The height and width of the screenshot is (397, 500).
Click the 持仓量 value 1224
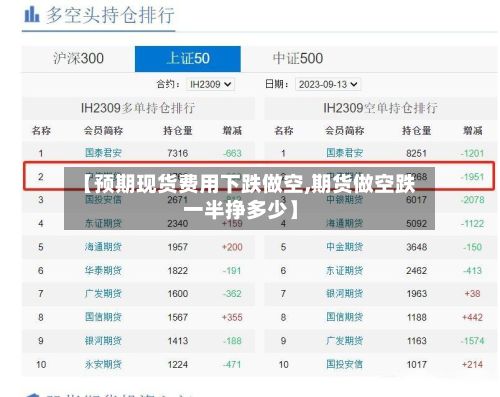(x=178, y=365)
